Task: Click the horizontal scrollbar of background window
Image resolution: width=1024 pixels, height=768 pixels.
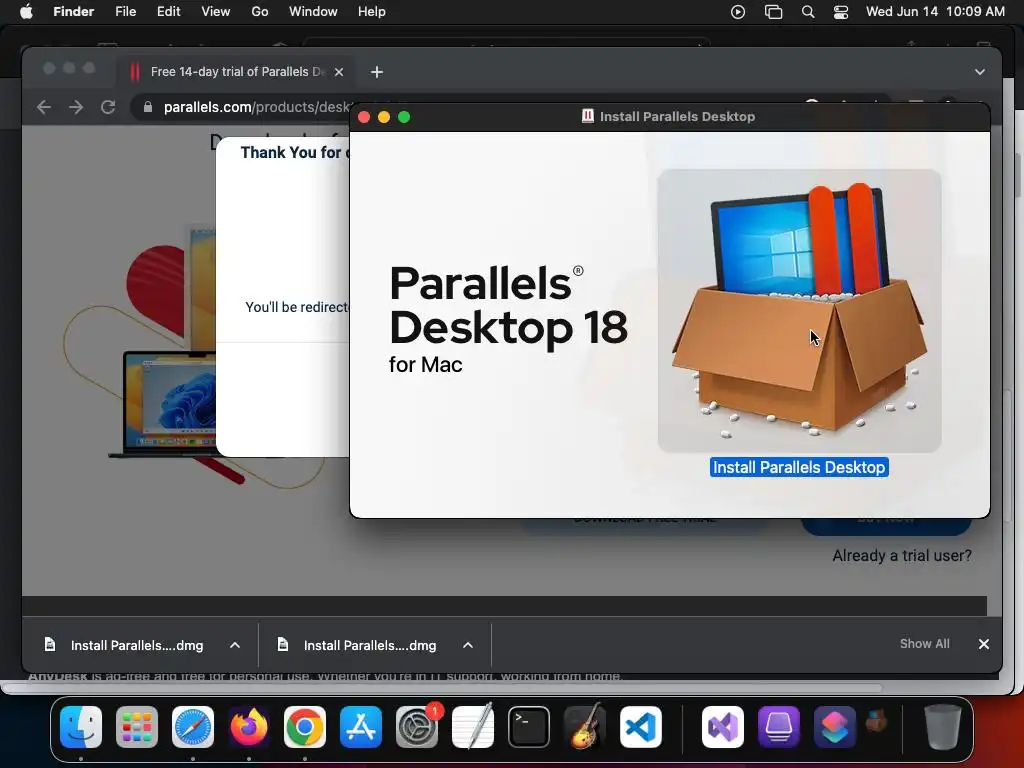Action: click(x=442, y=688)
